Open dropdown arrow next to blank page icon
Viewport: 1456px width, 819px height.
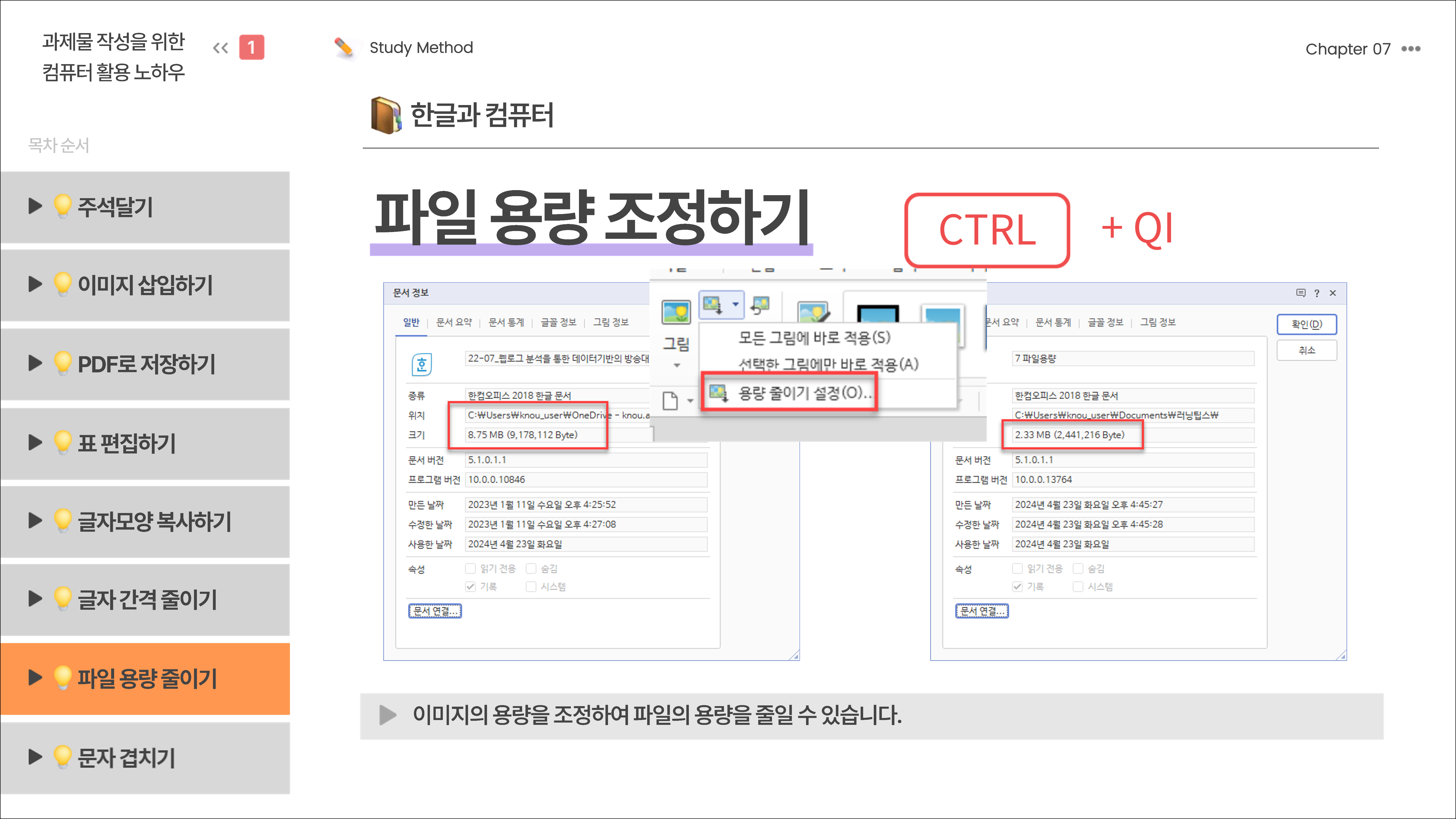[690, 401]
